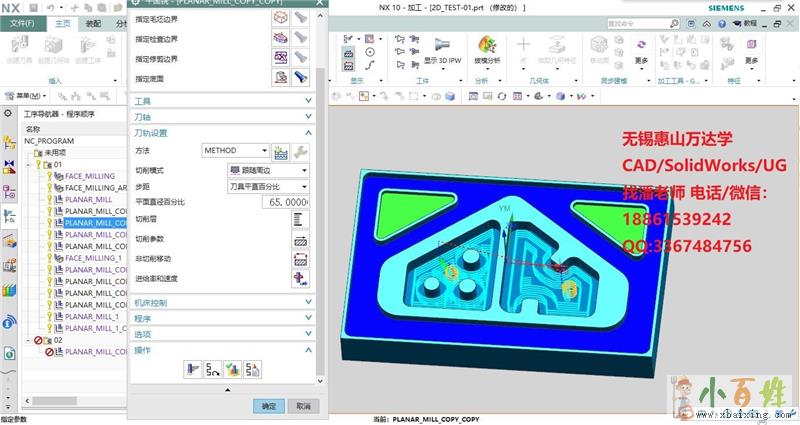Screen dimensions: 800x425
Task: Click the flashlight display icon for floor
Action: 300,76
